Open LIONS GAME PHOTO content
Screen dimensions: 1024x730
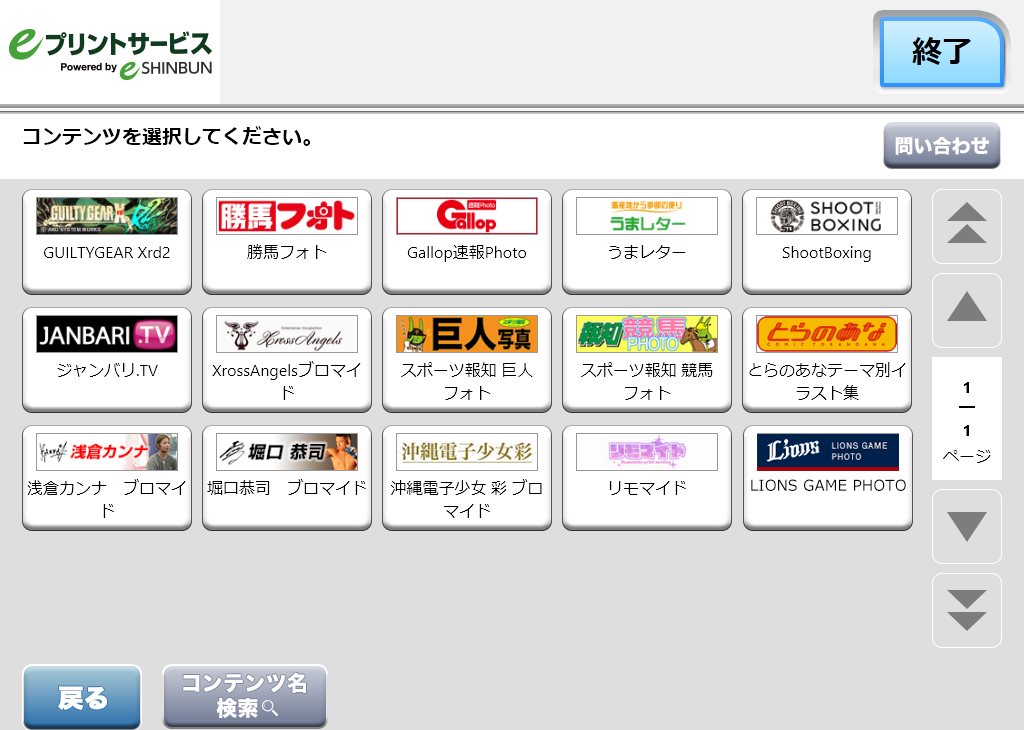(x=827, y=477)
